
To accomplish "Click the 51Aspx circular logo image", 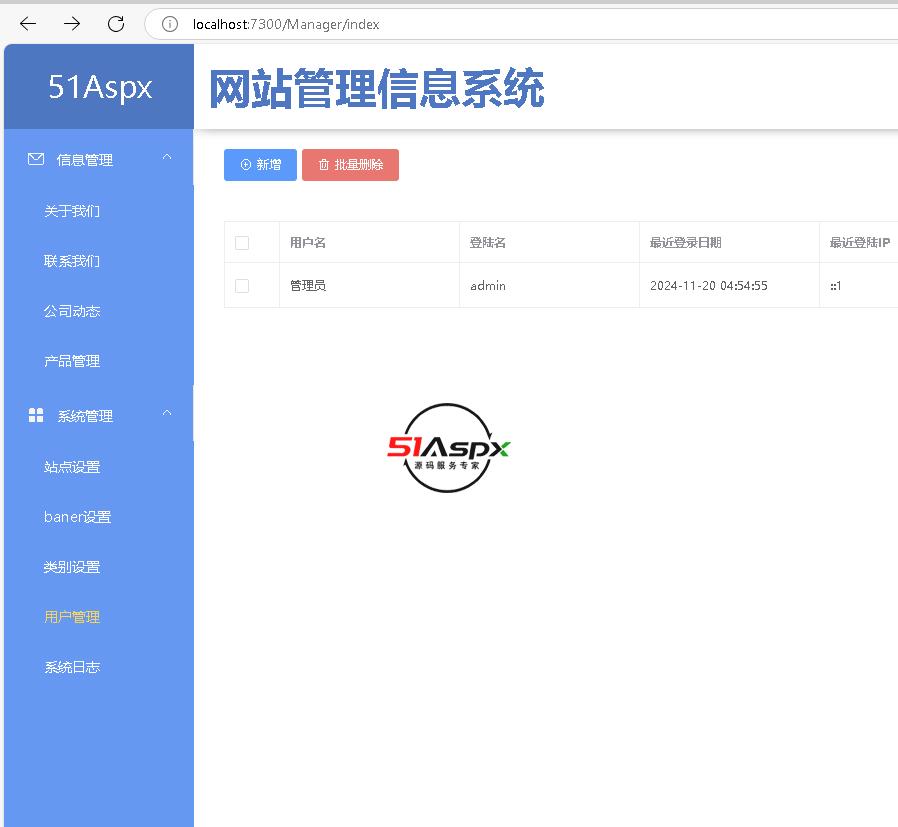I will (x=449, y=448).
